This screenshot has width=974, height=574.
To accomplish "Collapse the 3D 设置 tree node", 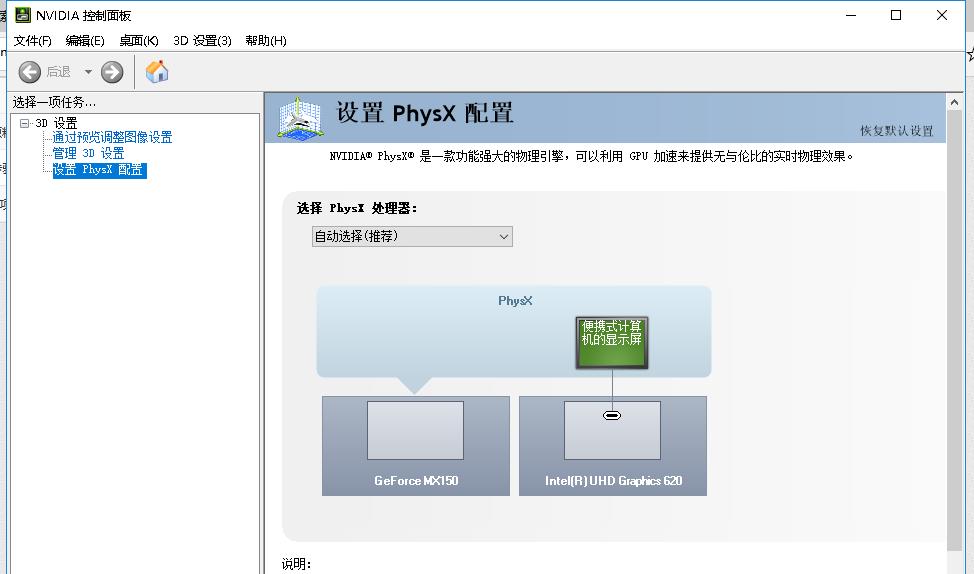I will (x=24, y=123).
